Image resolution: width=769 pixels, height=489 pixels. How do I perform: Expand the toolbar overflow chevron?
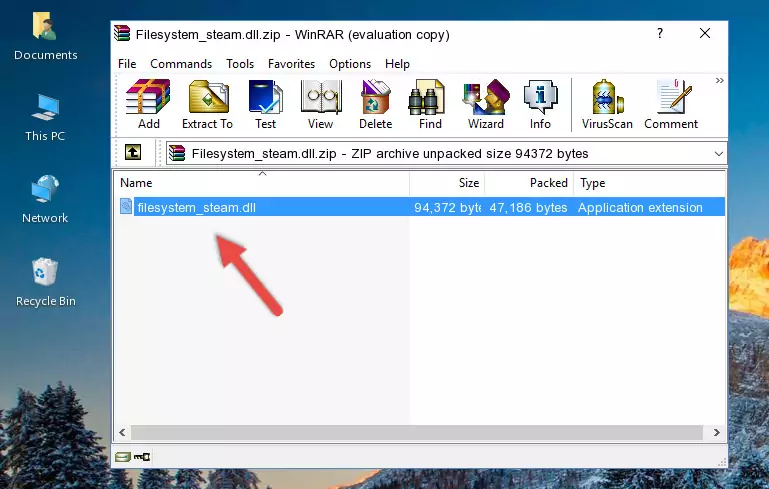point(719,80)
